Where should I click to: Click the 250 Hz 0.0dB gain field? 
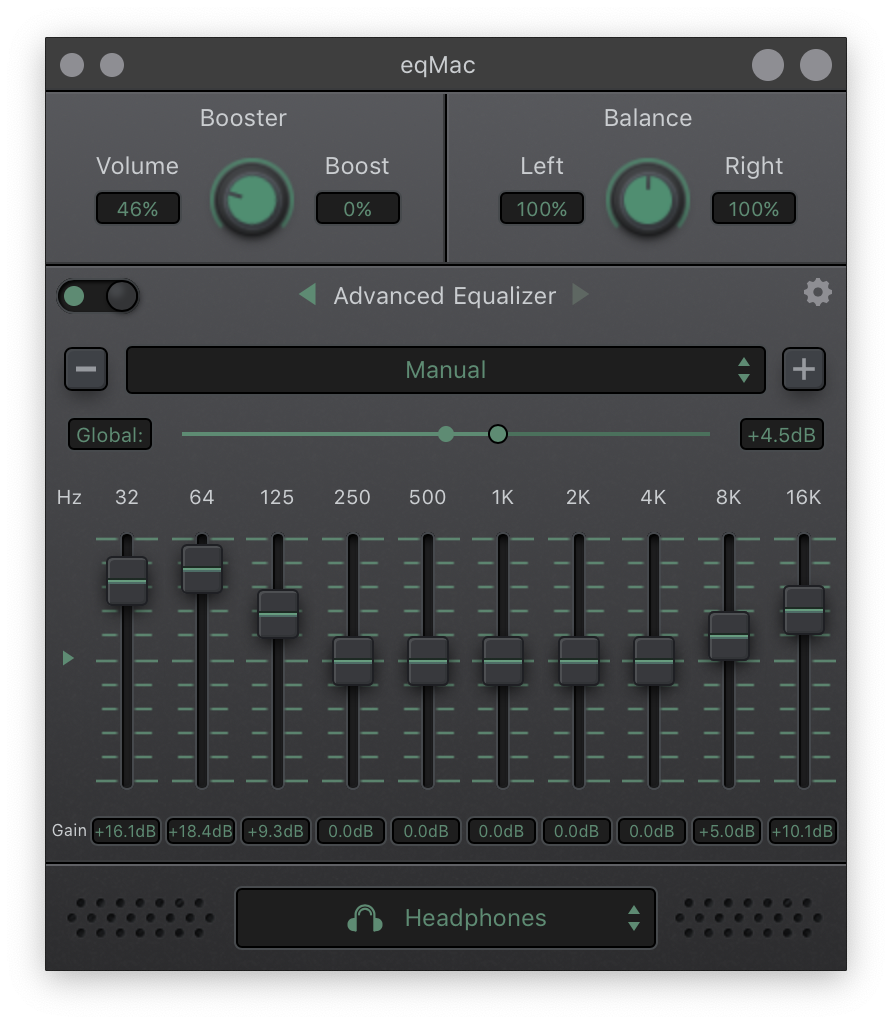coord(351,831)
